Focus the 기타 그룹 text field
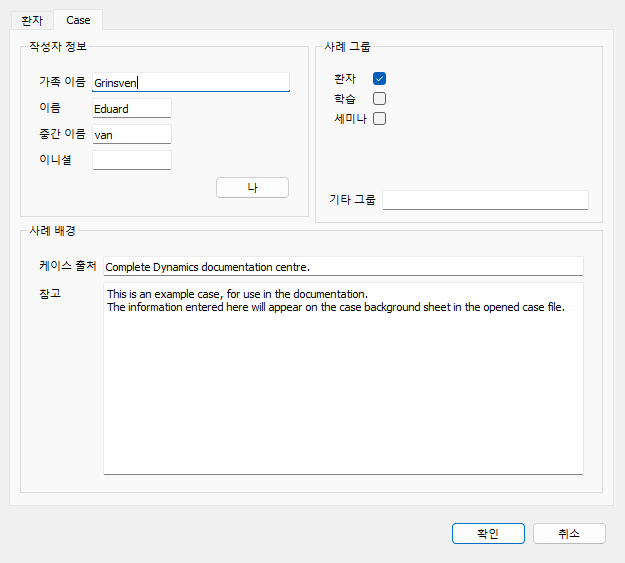Screen dimensions: 625x563 click(x=485, y=200)
